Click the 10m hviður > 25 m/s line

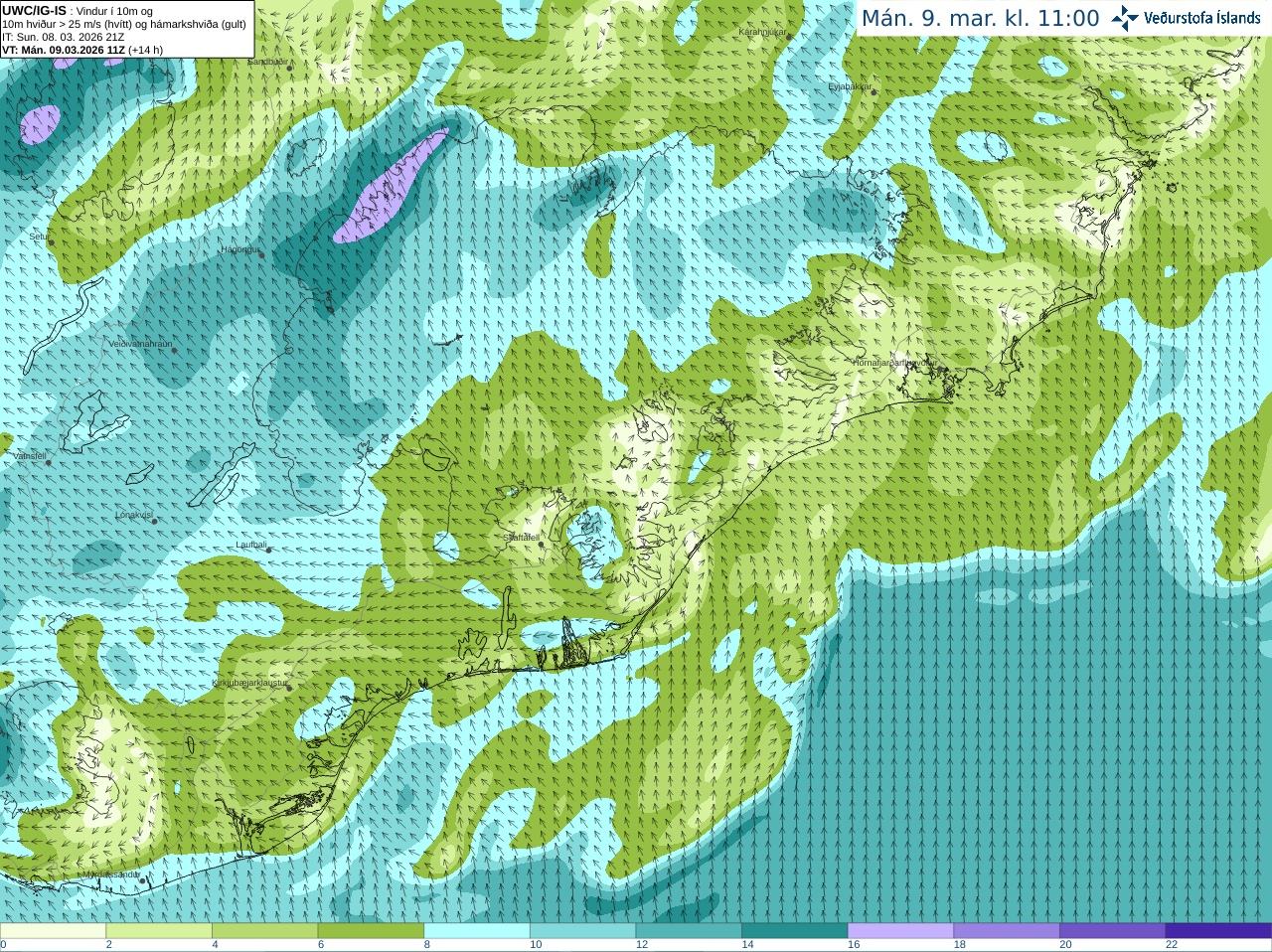point(124,24)
